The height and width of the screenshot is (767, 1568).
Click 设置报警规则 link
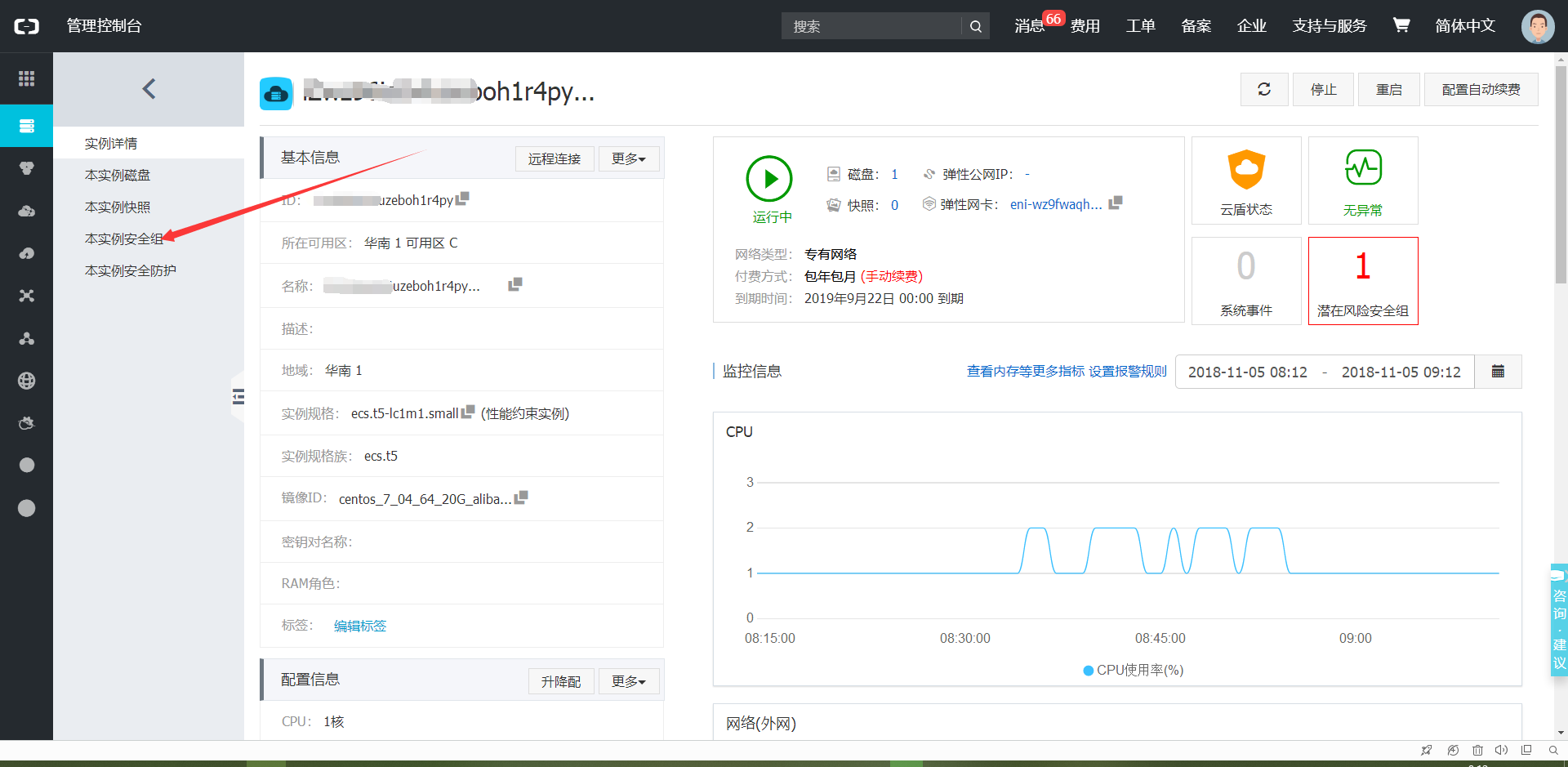[x=1128, y=371]
